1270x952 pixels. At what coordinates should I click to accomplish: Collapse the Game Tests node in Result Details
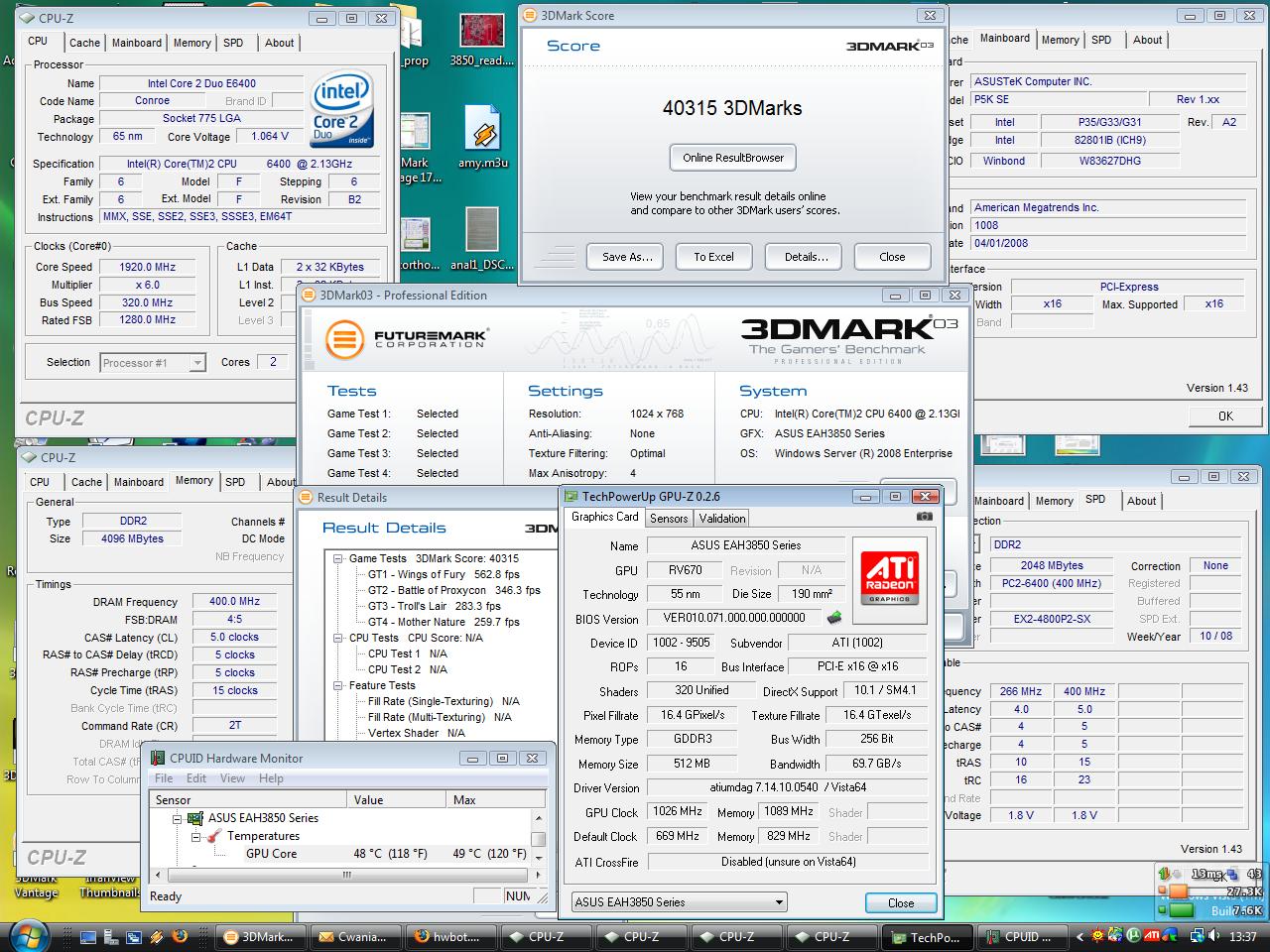[x=338, y=558]
